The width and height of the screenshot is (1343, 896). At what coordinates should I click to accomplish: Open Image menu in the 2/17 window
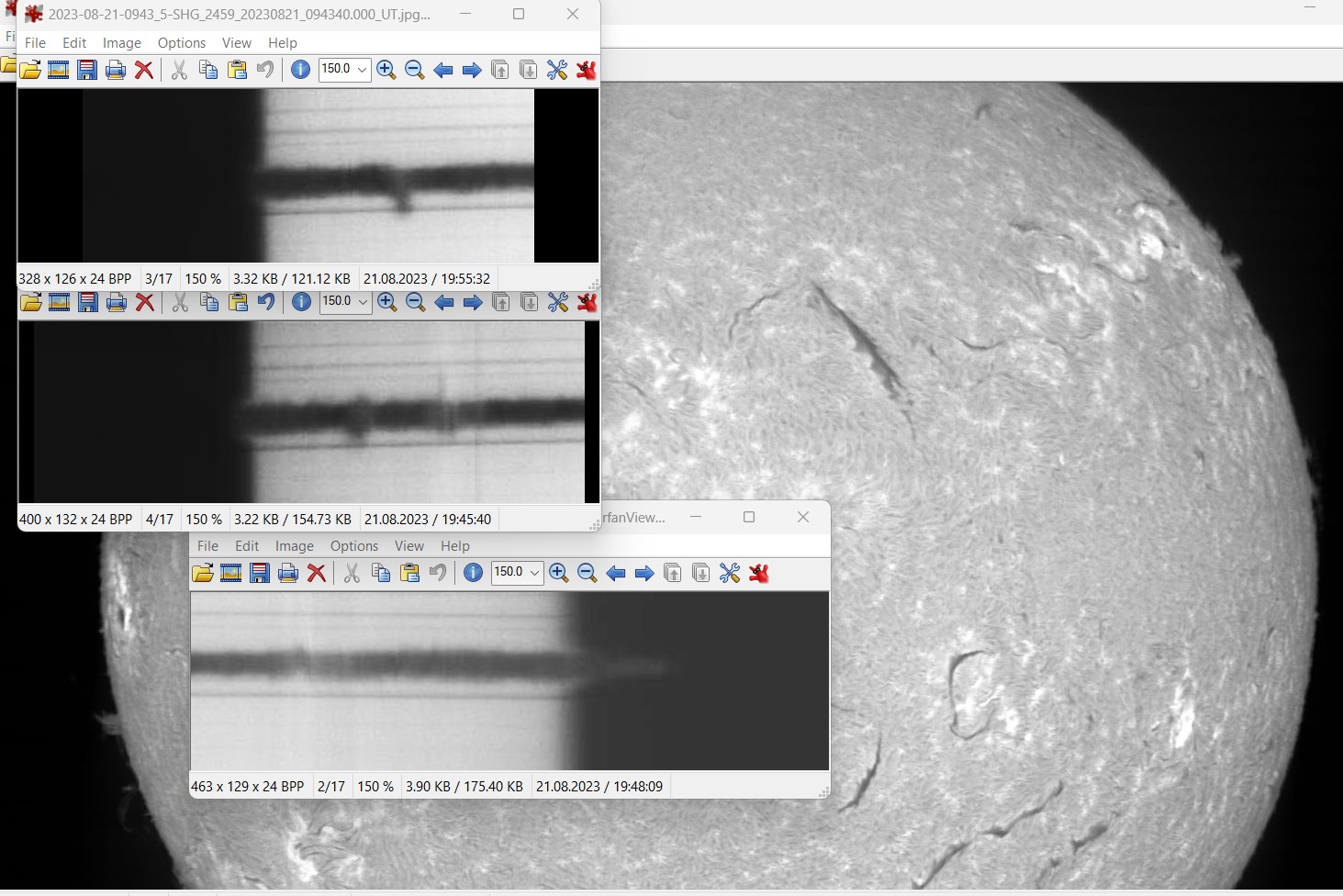[x=295, y=546]
